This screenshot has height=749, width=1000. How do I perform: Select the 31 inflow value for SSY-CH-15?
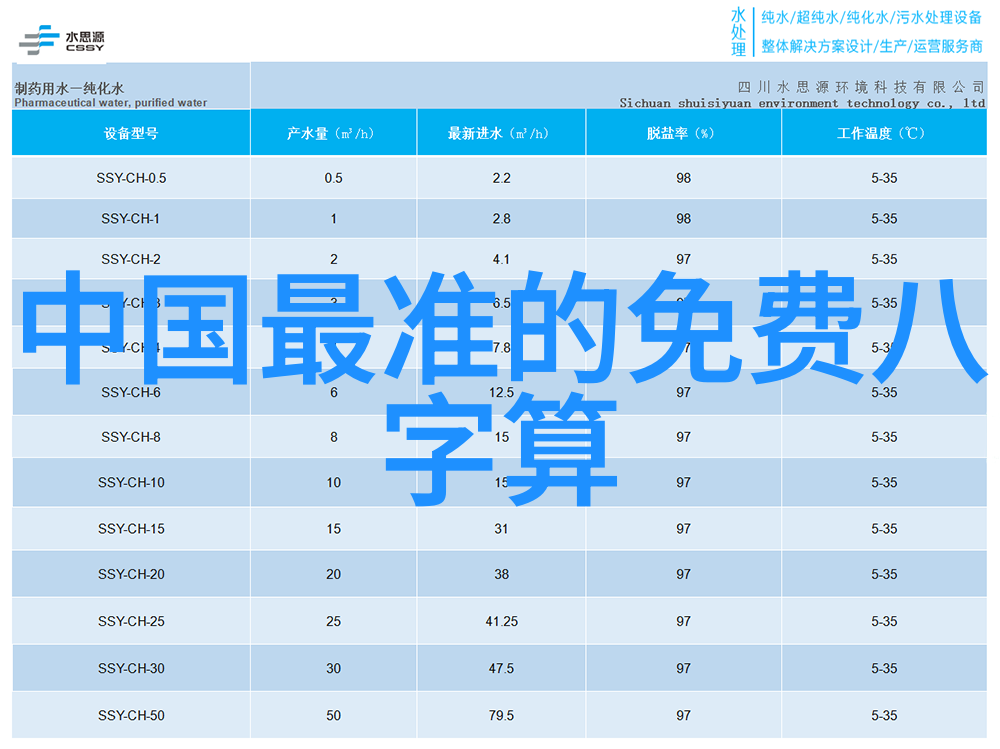point(501,529)
